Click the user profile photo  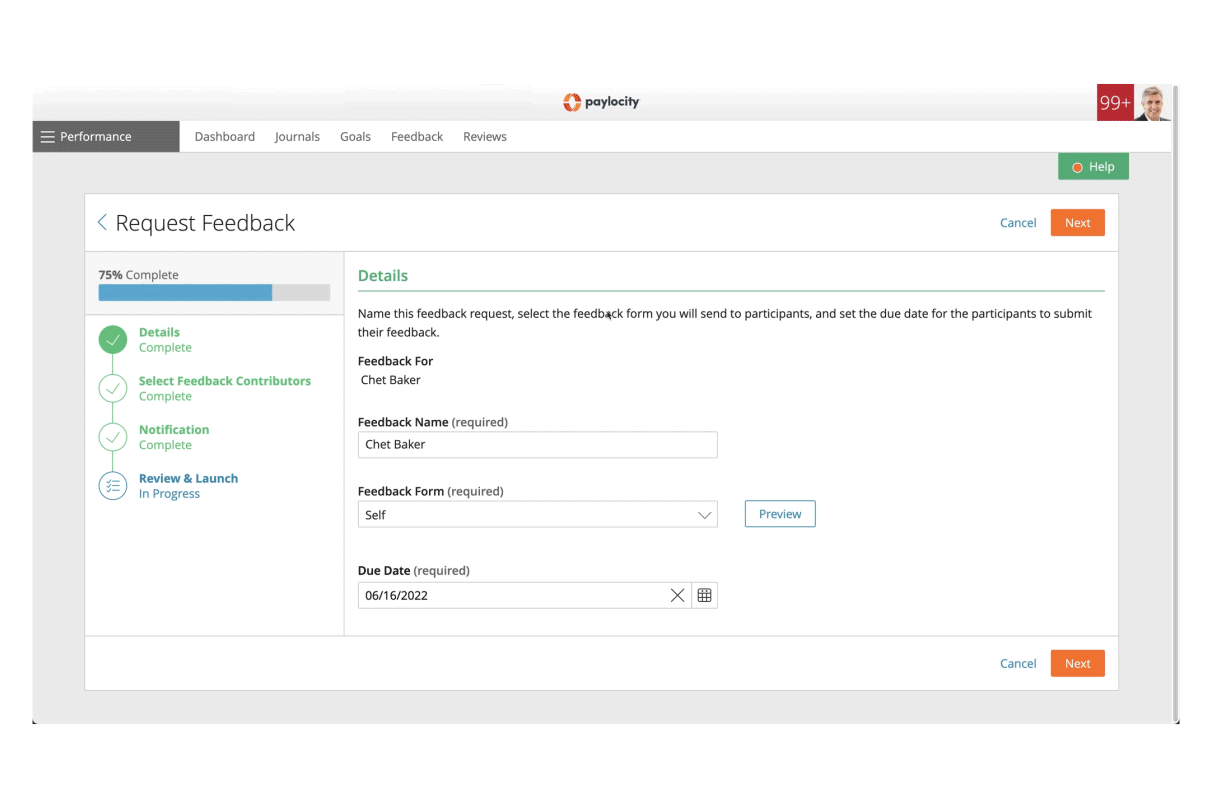pyautogui.click(x=1152, y=103)
